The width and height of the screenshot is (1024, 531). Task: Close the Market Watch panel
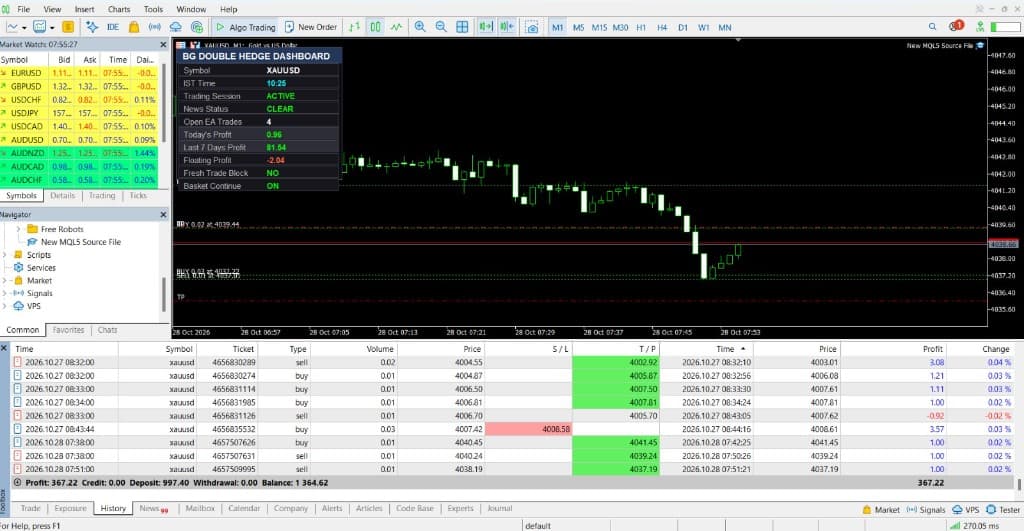[163, 44]
